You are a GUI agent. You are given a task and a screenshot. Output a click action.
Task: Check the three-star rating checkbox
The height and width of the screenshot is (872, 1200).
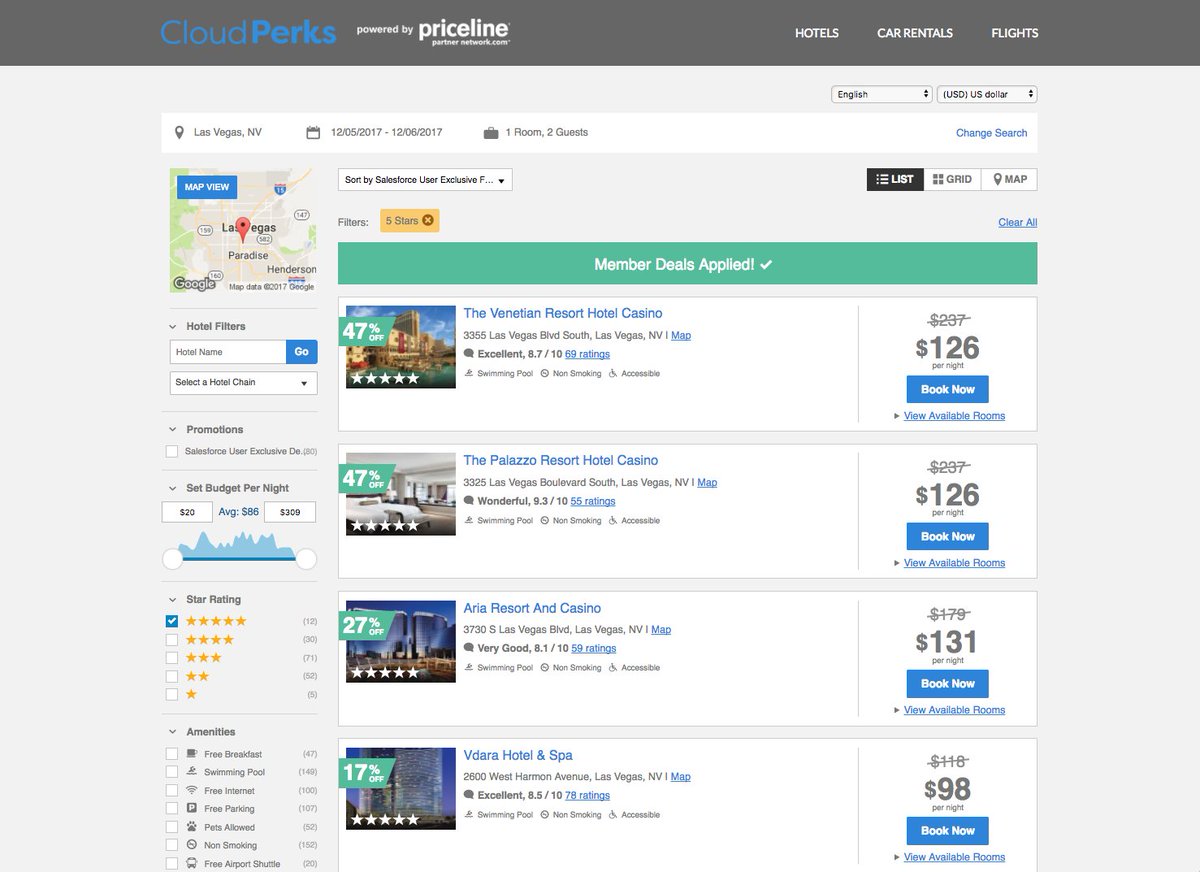pyautogui.click(x=172, y=657)
